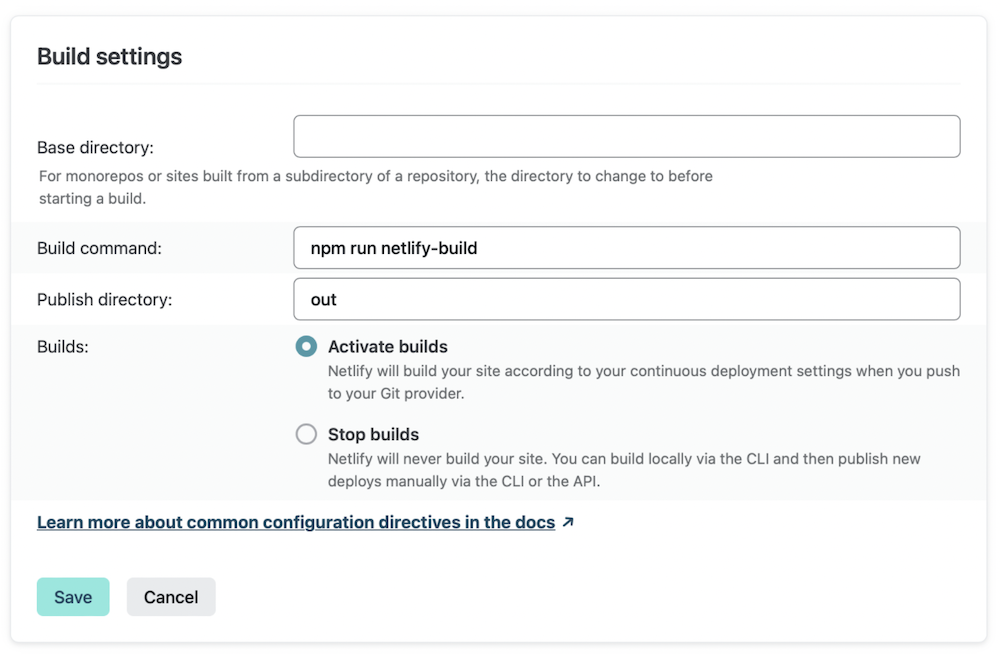The image size is (1000, 655).
Task: Click the divider line below Build settings heading
Action: point(498,84)
